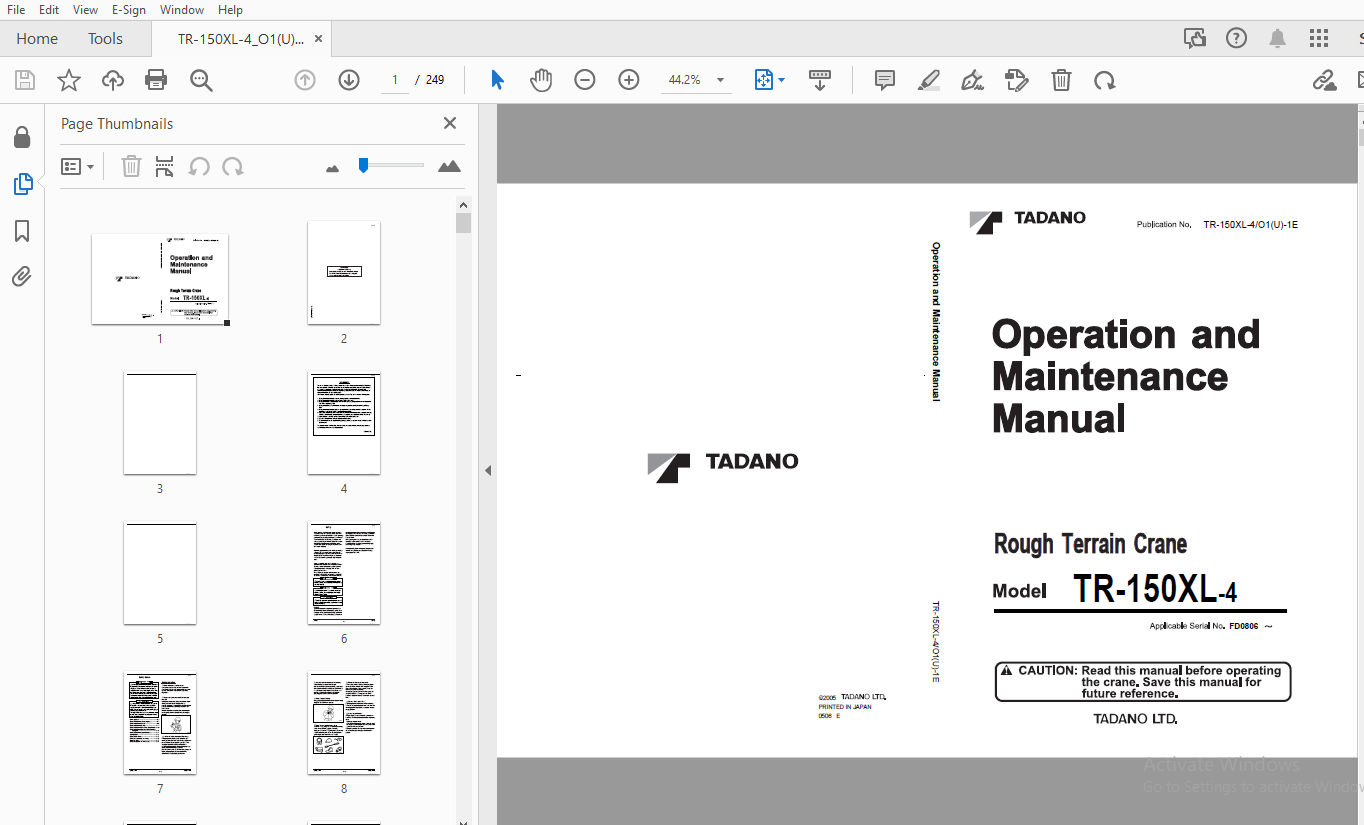
Task: Open the Attachments paperclip icon
Action: point(22,277)
